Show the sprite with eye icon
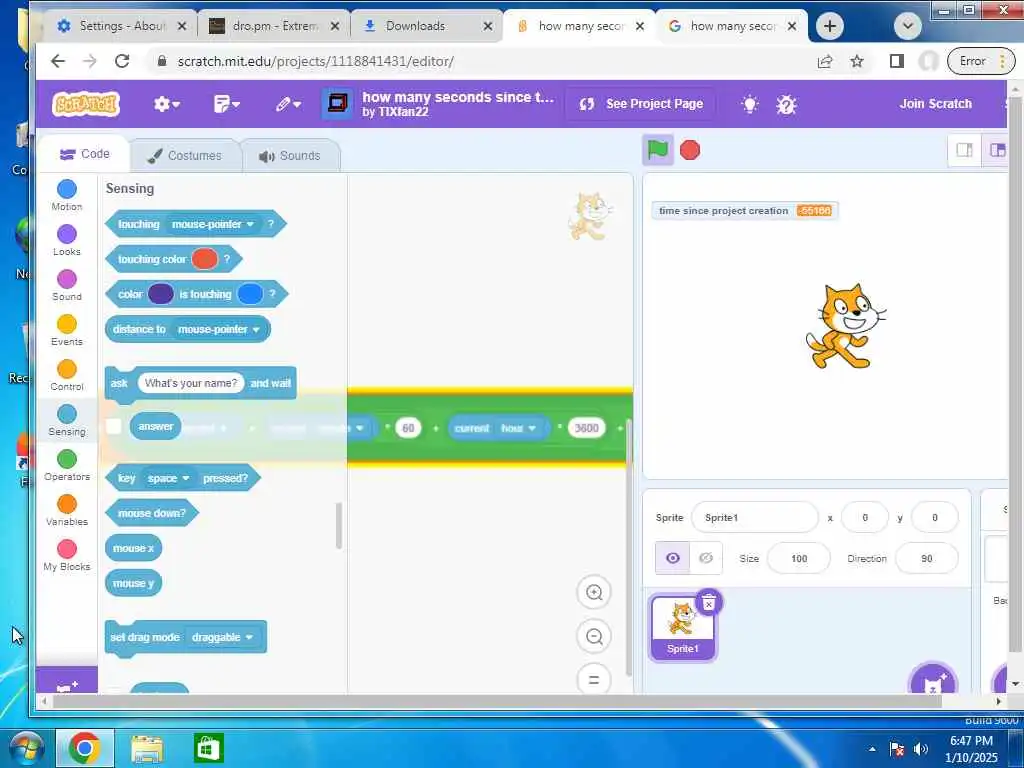 (x=672, y=558)
